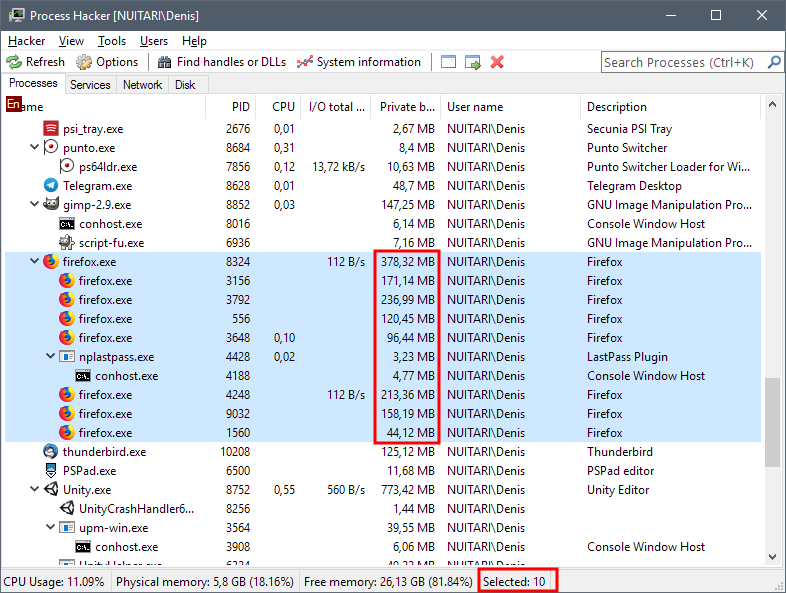Sort by I/O total column header
This screenshot has width=786, height=593.
click(x=336, y=107)
